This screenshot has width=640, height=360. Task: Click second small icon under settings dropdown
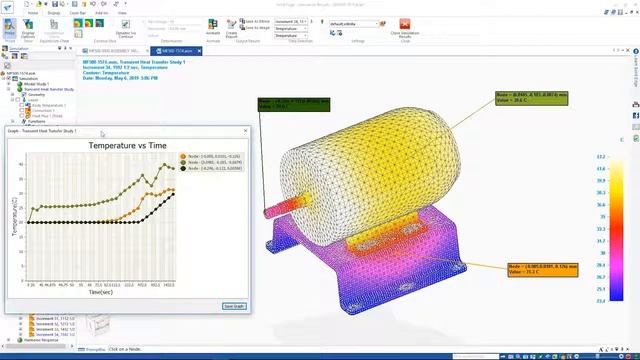[x=339, y=33]
